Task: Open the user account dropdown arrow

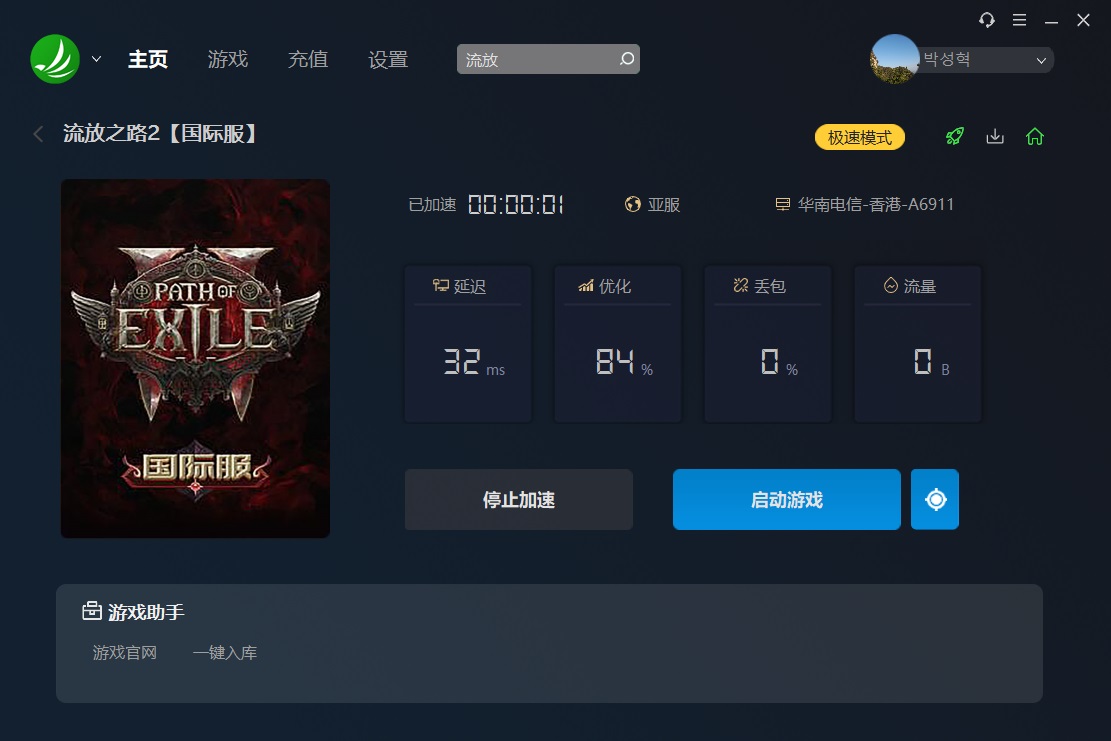Action: point(1041,60)
